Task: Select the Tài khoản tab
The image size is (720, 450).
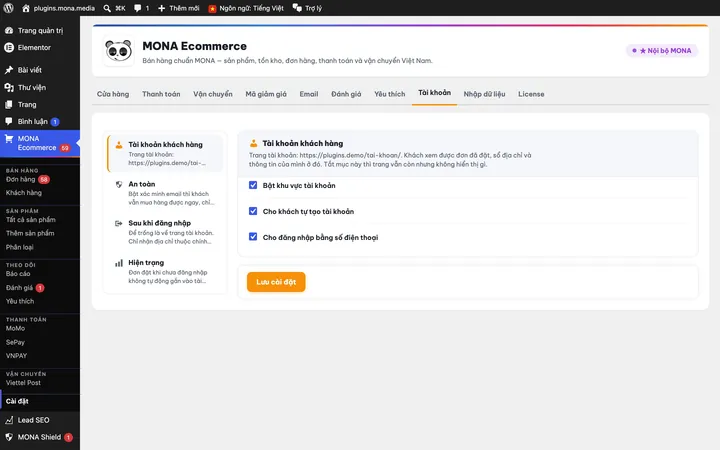Action: point(434,93)
